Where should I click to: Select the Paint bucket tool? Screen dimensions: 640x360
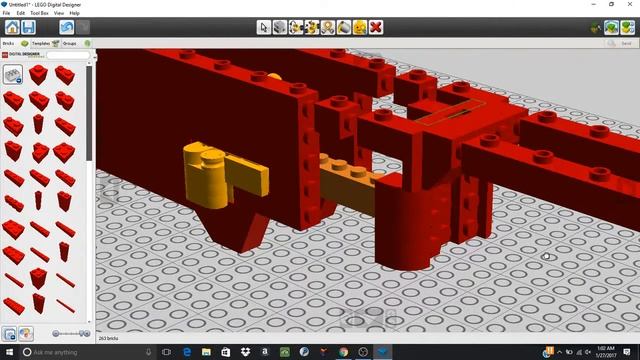pos(344,27)
